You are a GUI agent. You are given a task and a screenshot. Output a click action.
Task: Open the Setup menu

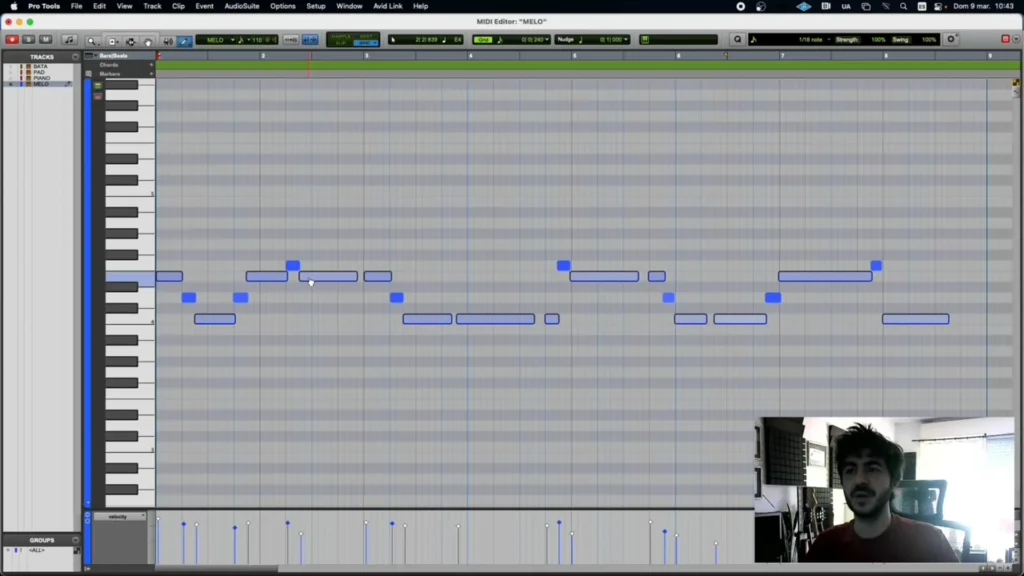coord(316,6)
